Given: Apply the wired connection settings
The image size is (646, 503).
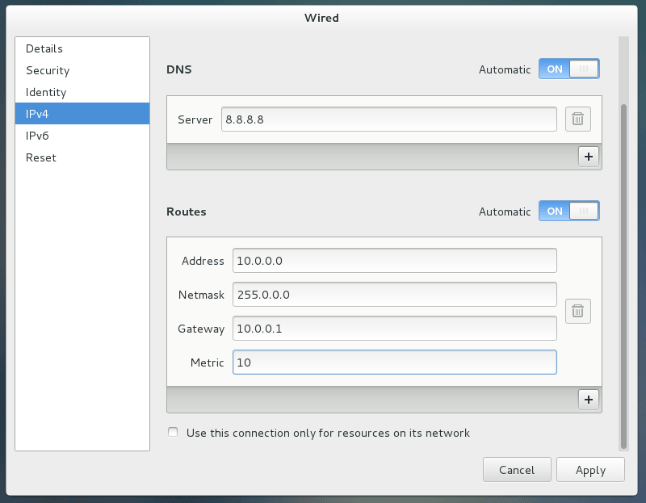Looking at the screenshot, I should [590, 470].
